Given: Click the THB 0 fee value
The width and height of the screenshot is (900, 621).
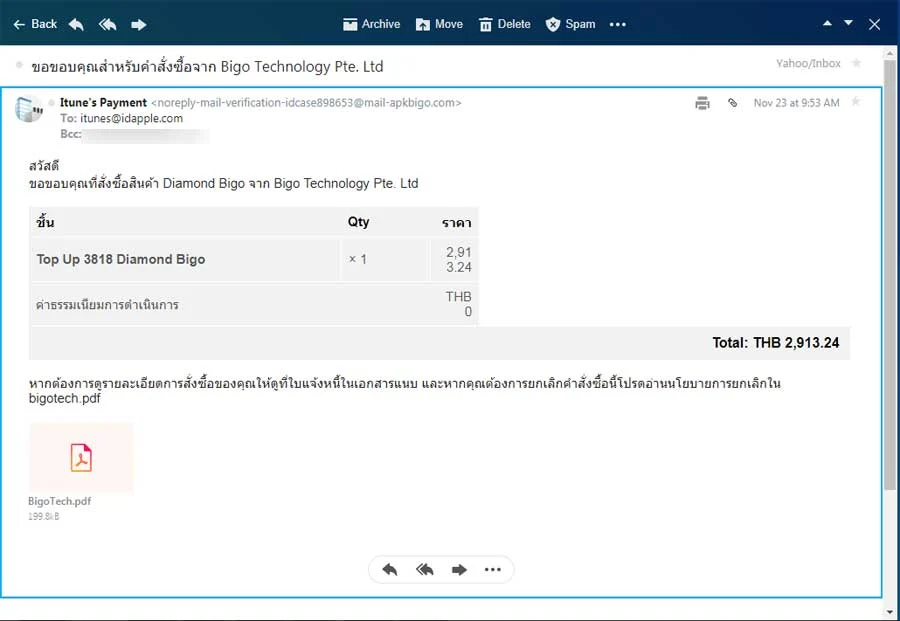Looking at the screenshot, I should [459, 304].
